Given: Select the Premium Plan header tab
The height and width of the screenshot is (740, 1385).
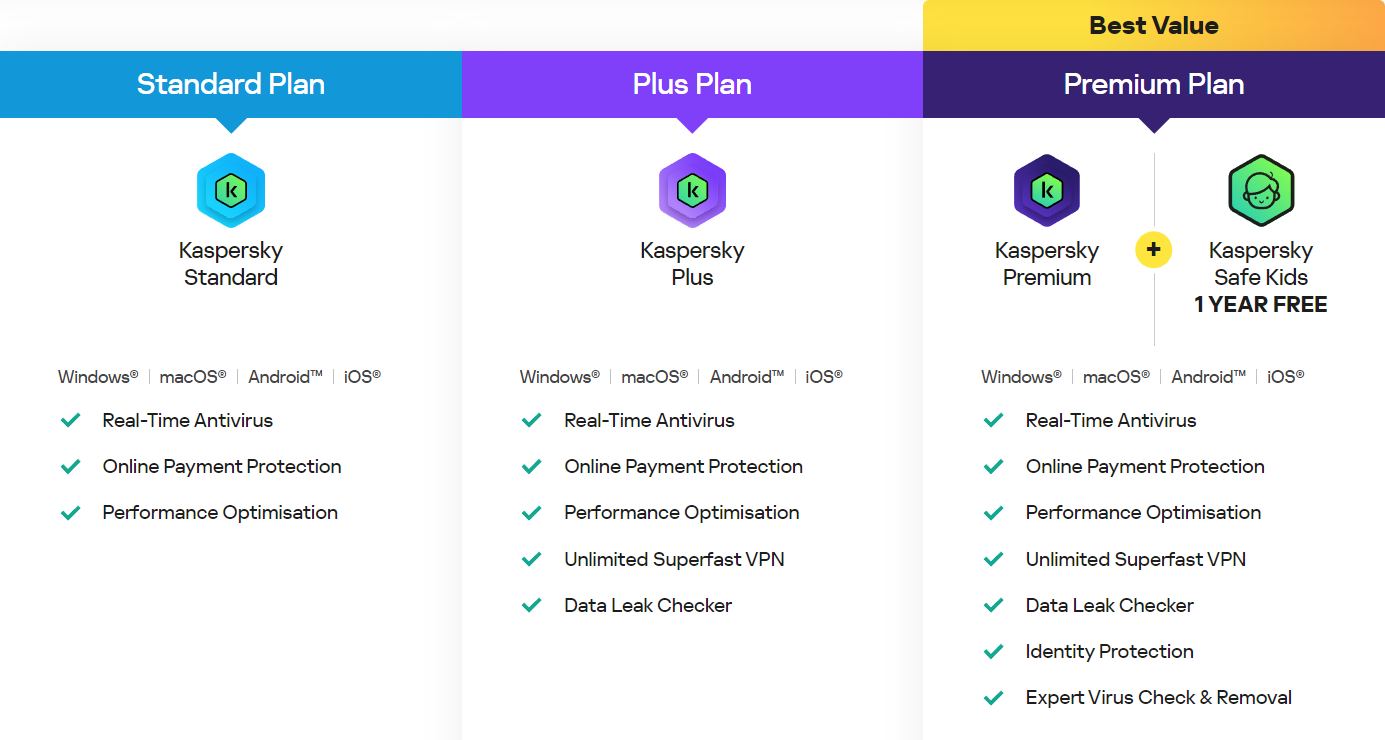Looking at the screenshot, I should coord(1154,84).
